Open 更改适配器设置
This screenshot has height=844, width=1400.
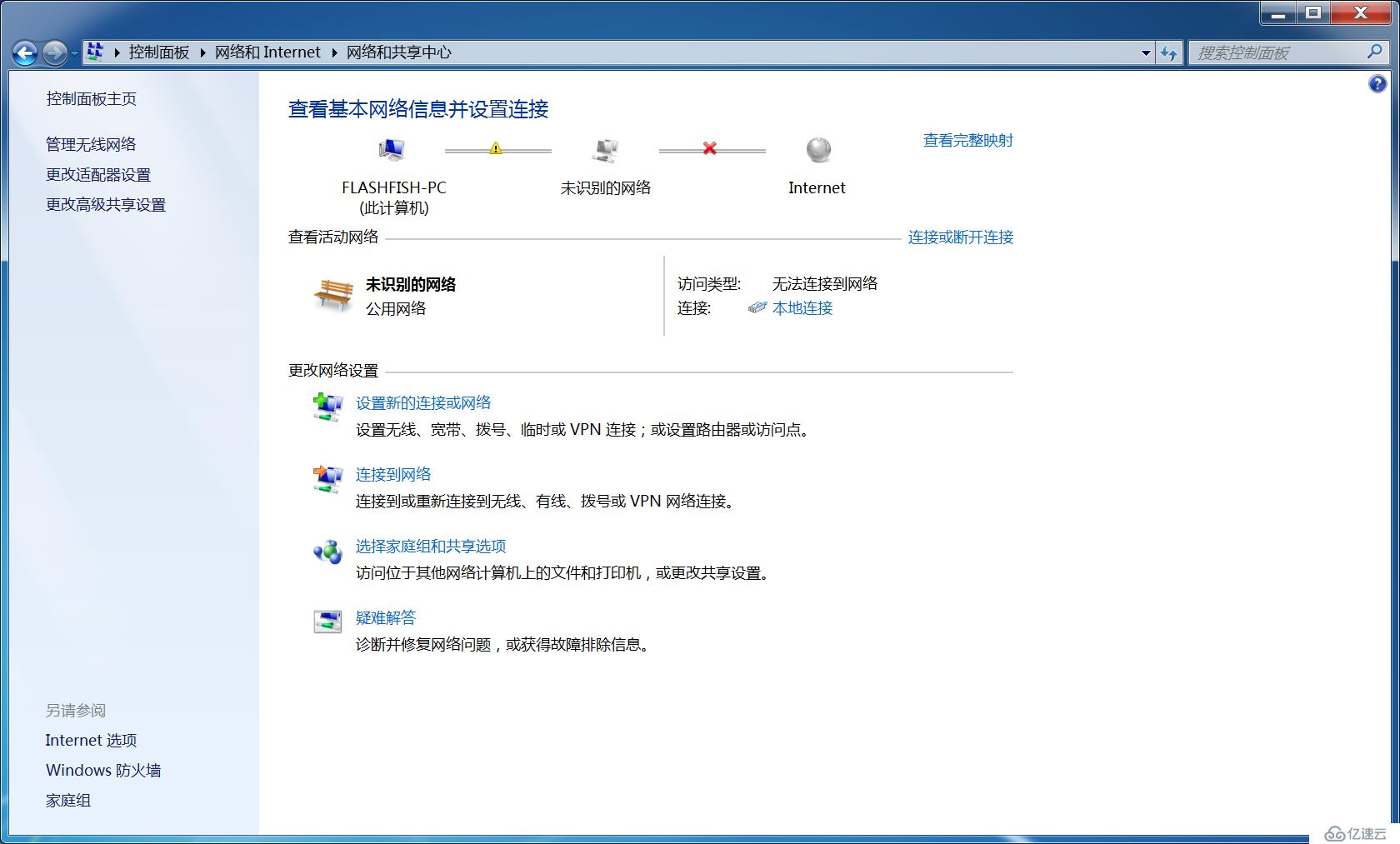click(x=98, y=174)
